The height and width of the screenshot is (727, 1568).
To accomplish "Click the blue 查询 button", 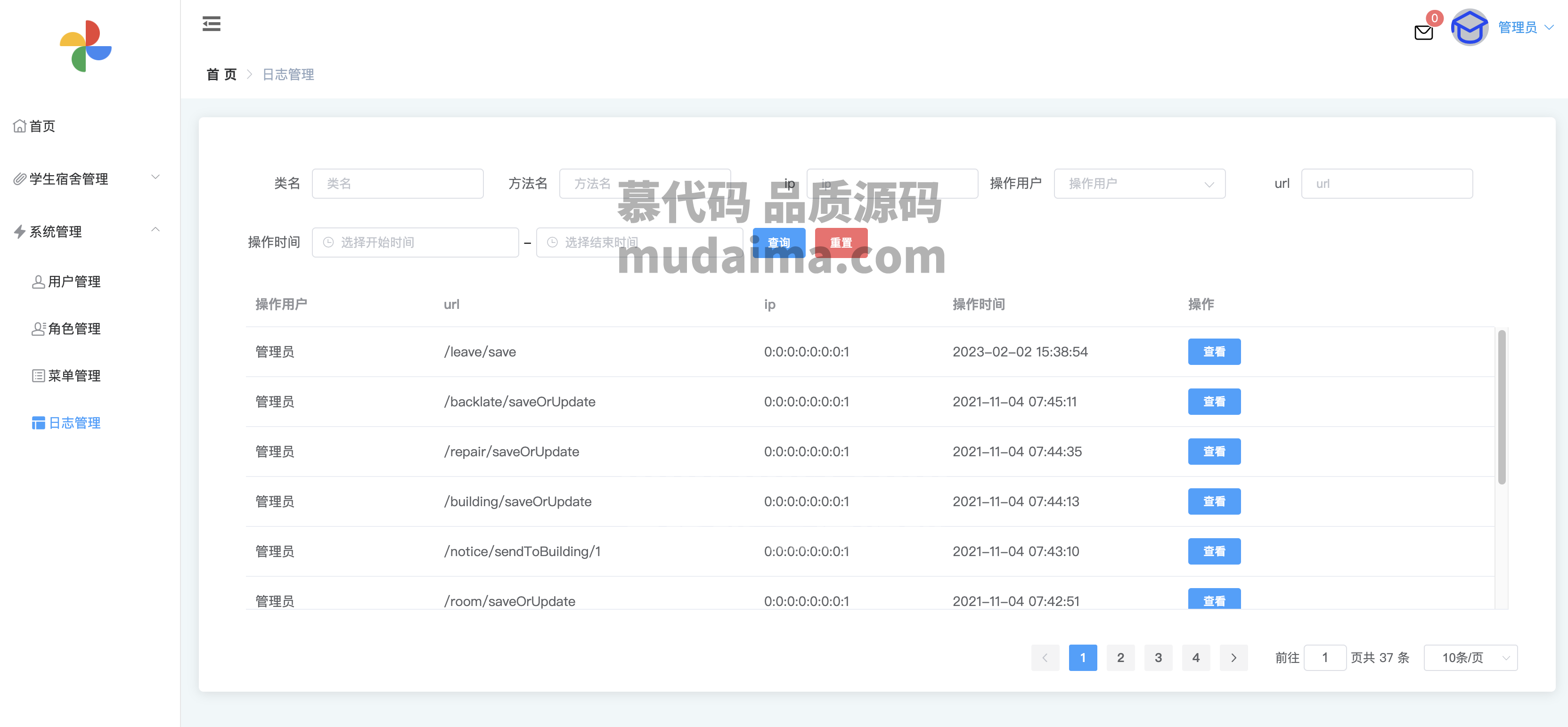I will click(778, 243).
